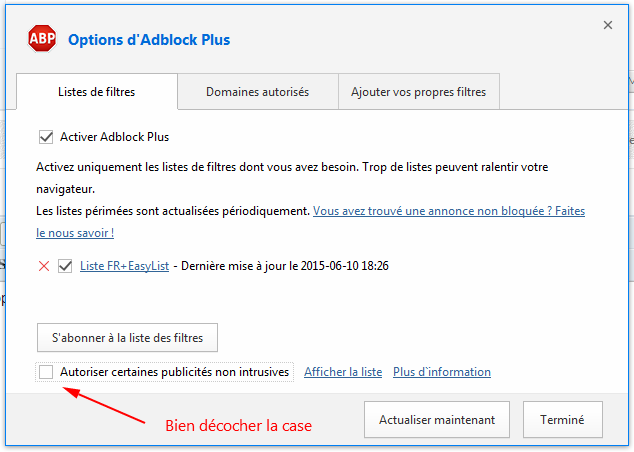Check Autoriser certaines publicités non intrusives
634x452 pixels.
(46, 372)
